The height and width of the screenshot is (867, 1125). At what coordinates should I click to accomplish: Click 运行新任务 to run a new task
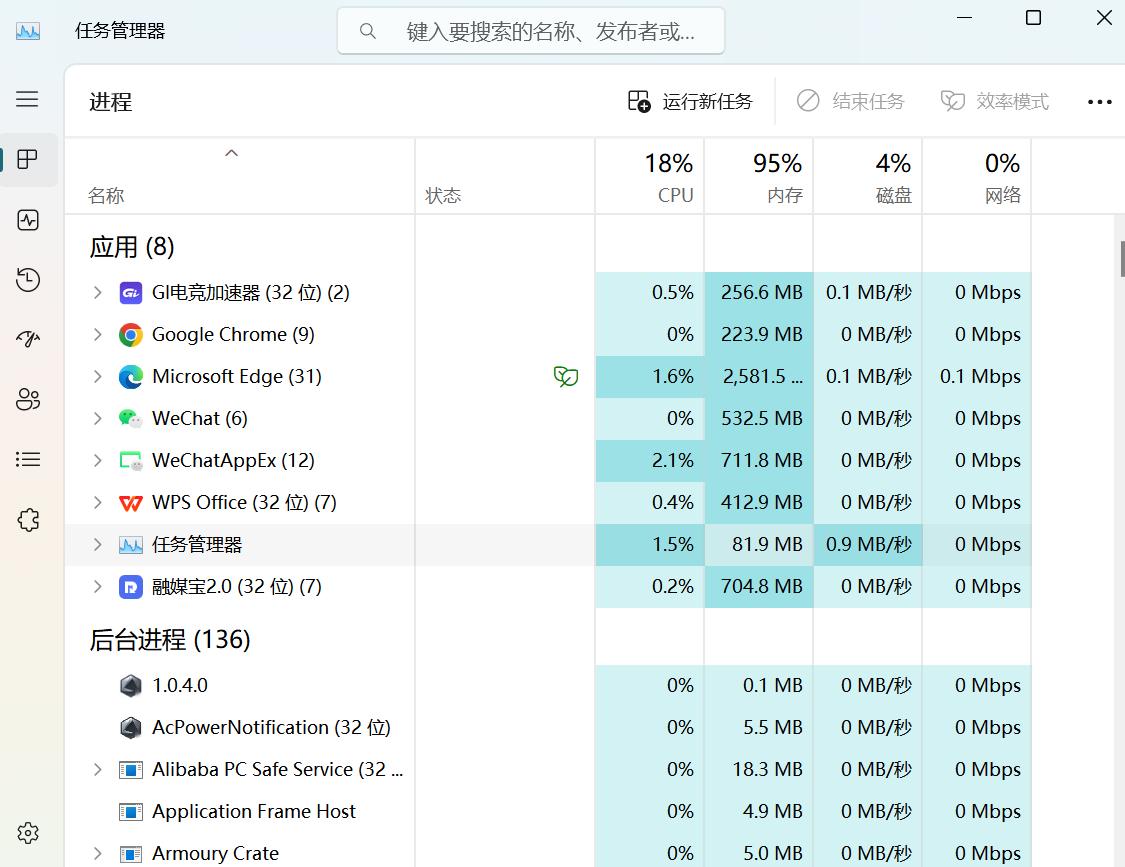click(x=689, y=100)
